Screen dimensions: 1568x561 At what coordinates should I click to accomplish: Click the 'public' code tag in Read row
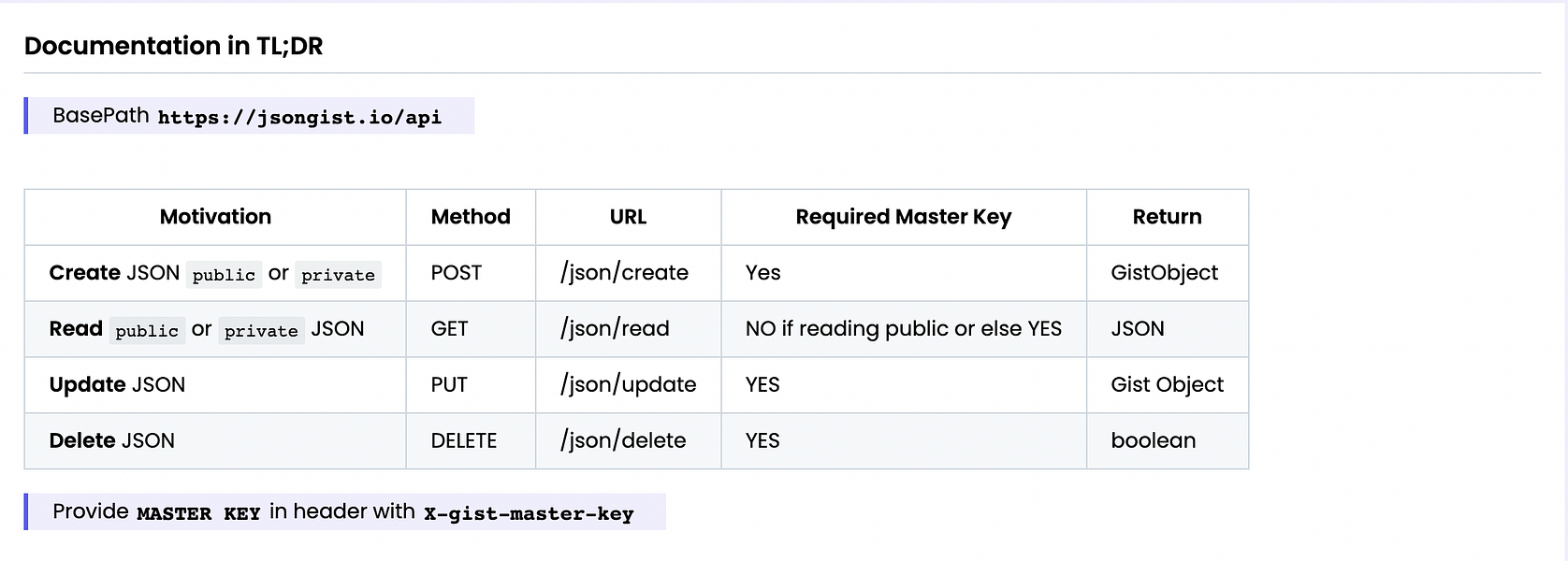click(x=147, y=331)
